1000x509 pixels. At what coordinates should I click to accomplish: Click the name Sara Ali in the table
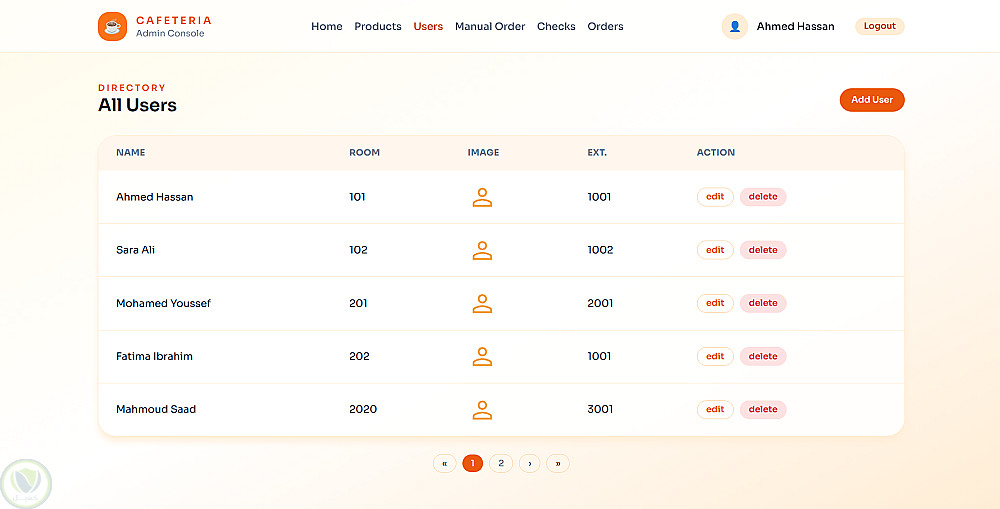click(135, 250)
